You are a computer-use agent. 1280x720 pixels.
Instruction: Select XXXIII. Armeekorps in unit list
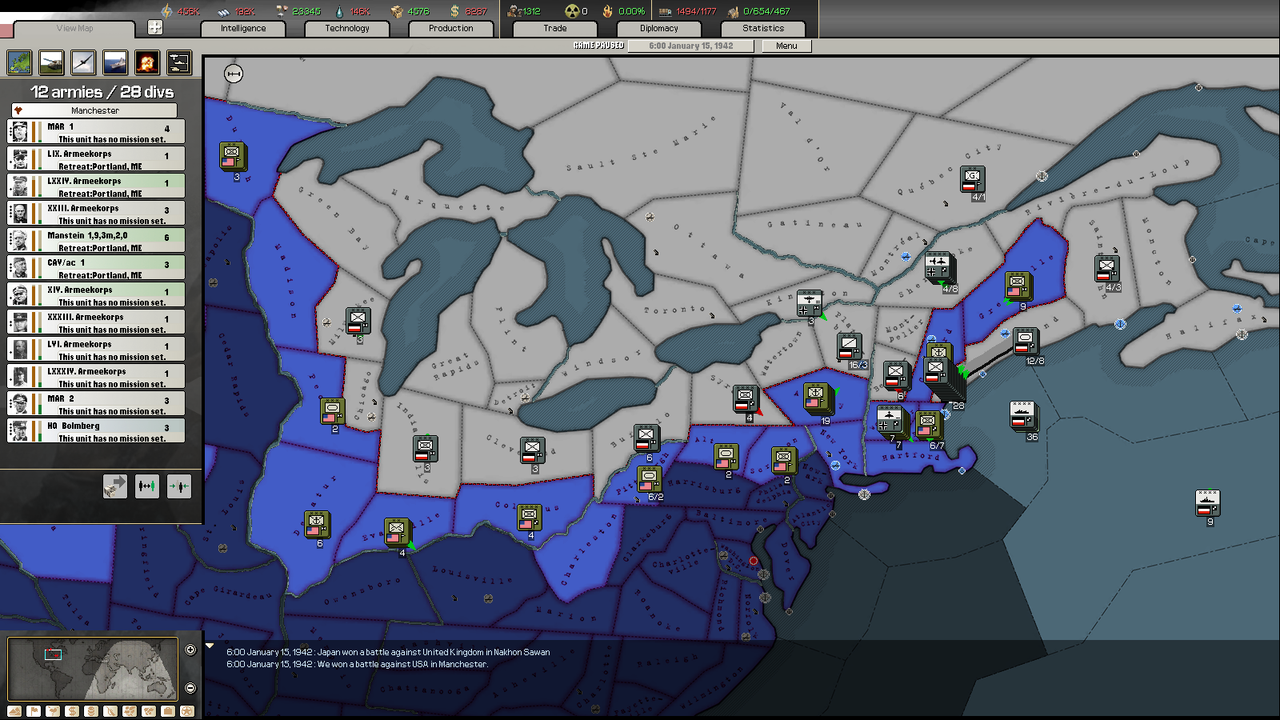click(x=96, y=322)
